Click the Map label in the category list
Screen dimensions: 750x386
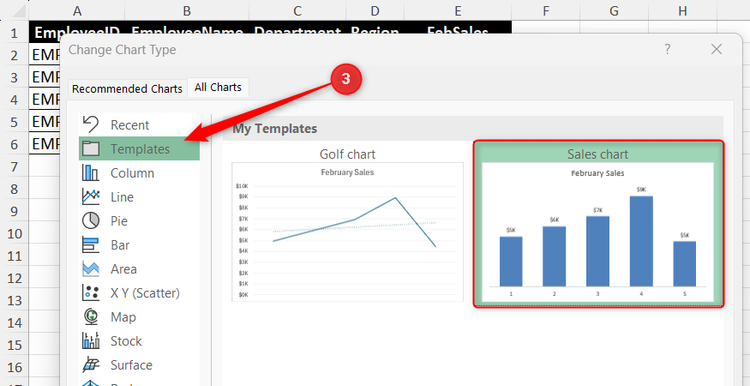[x=123, y=317]
